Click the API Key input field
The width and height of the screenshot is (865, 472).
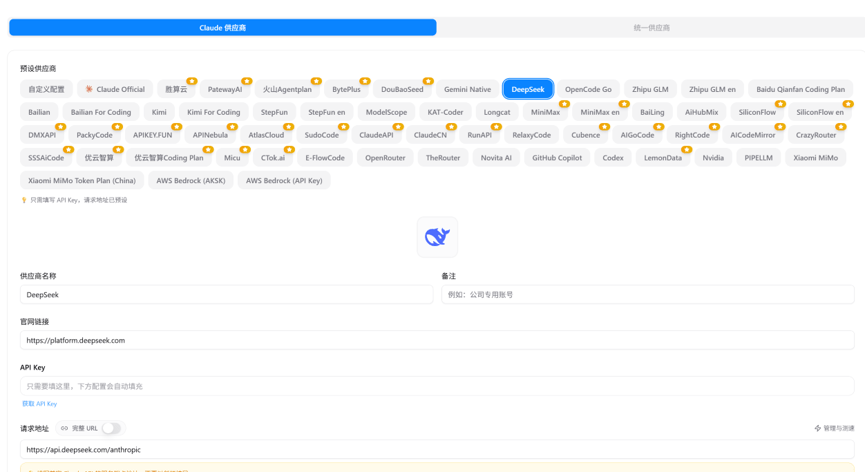[x=437, y=386]
